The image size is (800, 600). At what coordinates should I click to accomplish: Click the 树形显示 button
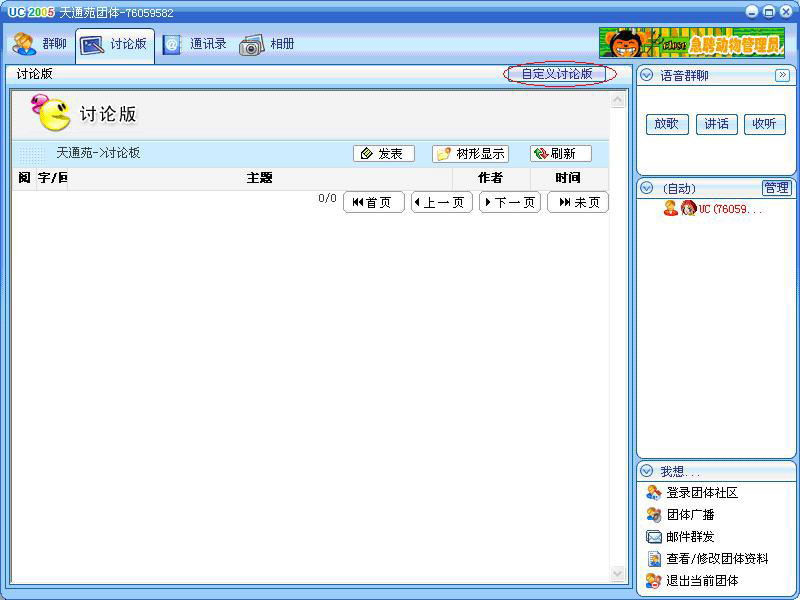470,154
